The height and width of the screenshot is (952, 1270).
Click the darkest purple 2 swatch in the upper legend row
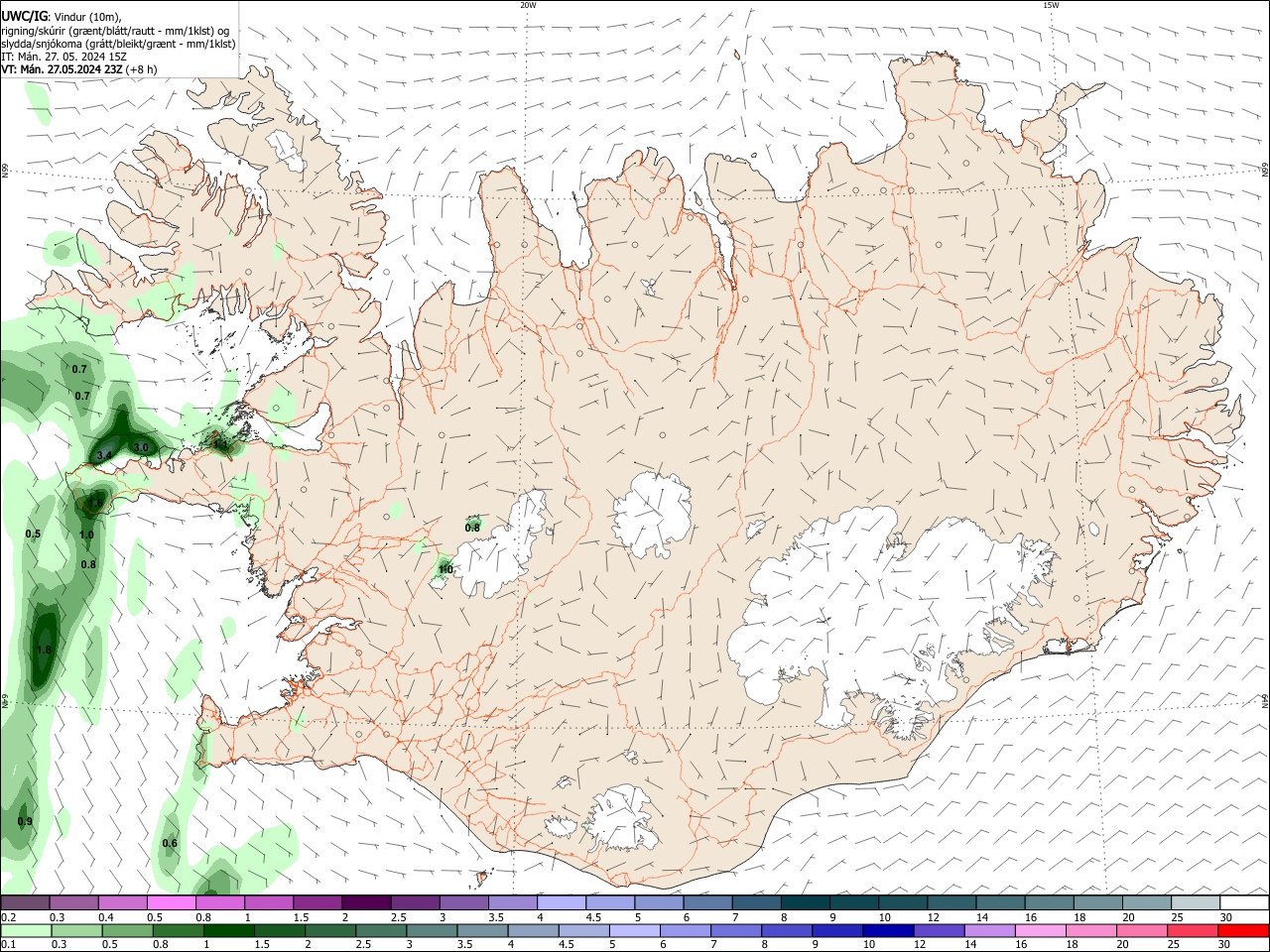[x=365, y=902]
